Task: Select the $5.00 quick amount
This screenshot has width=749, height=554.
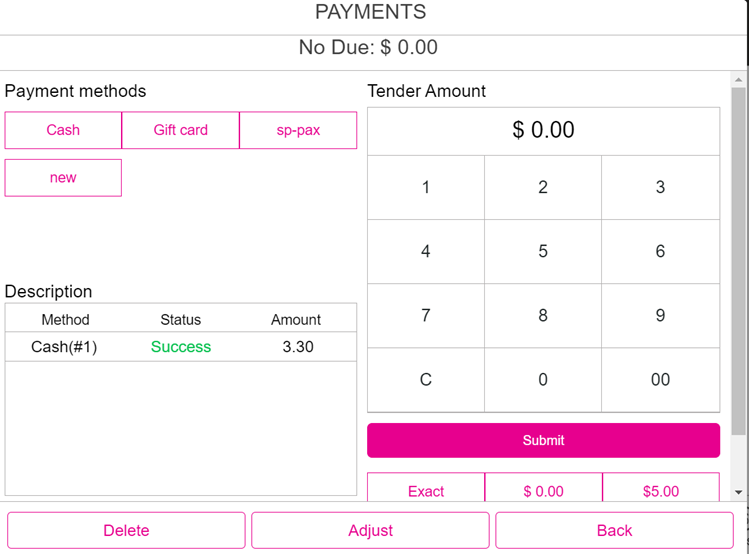Action: tap(660, 490)
